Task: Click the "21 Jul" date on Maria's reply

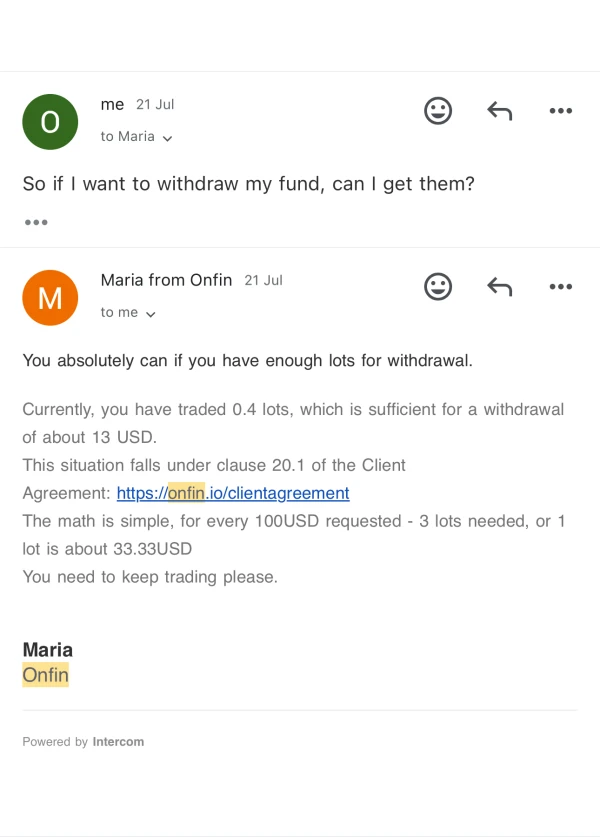Action: coord(263,281)
